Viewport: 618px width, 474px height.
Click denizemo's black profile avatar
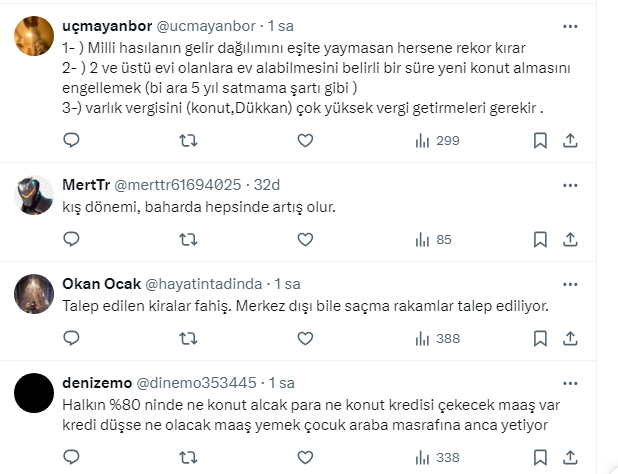[35, 392]
